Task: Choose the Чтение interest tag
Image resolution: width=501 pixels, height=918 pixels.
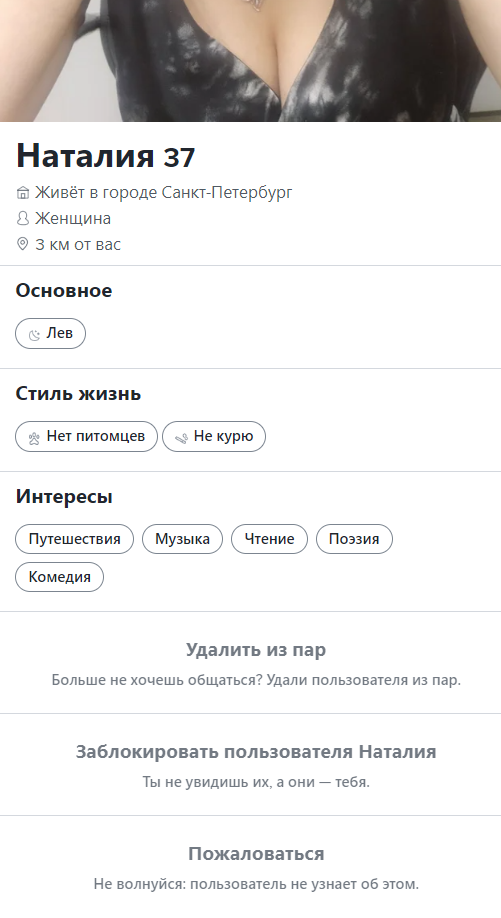Action: click(x=269, y=539)
